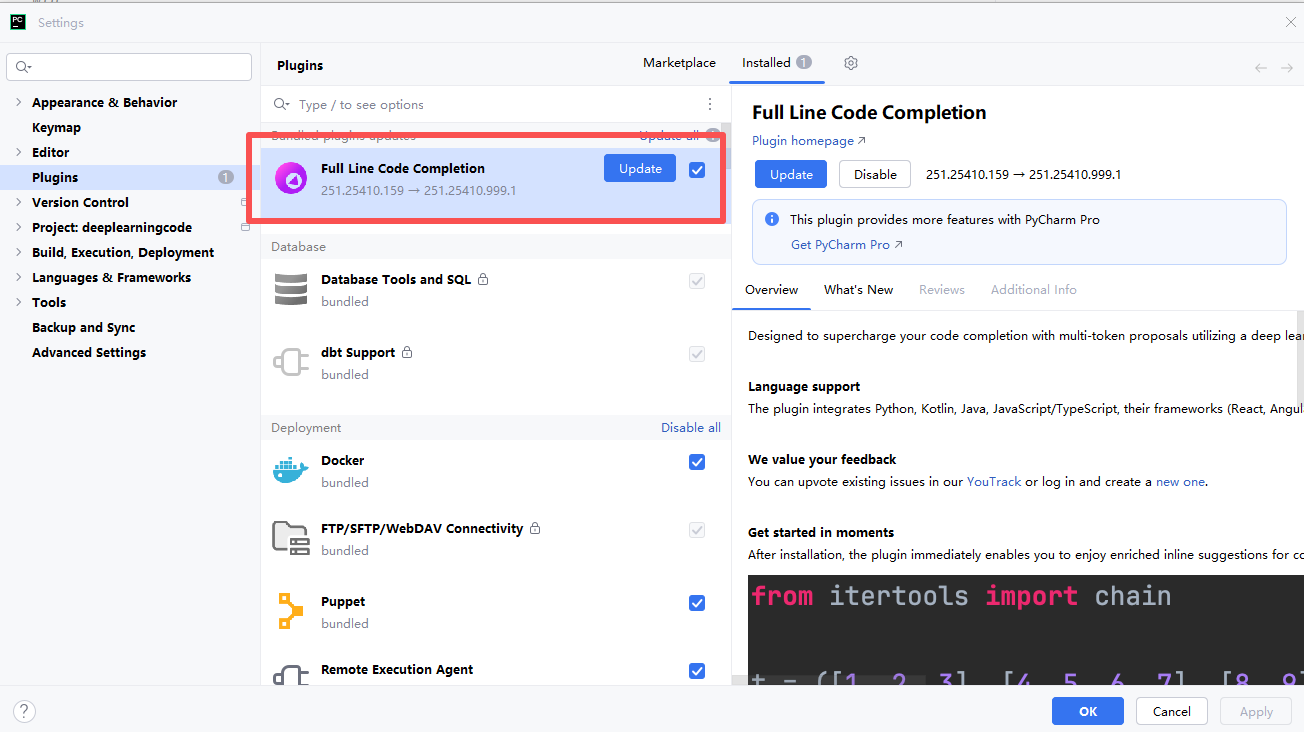Click the Project: deeplearningcode project-level settings icon
The height and width of the screenshot is (732, 1304).
(245, 227)
